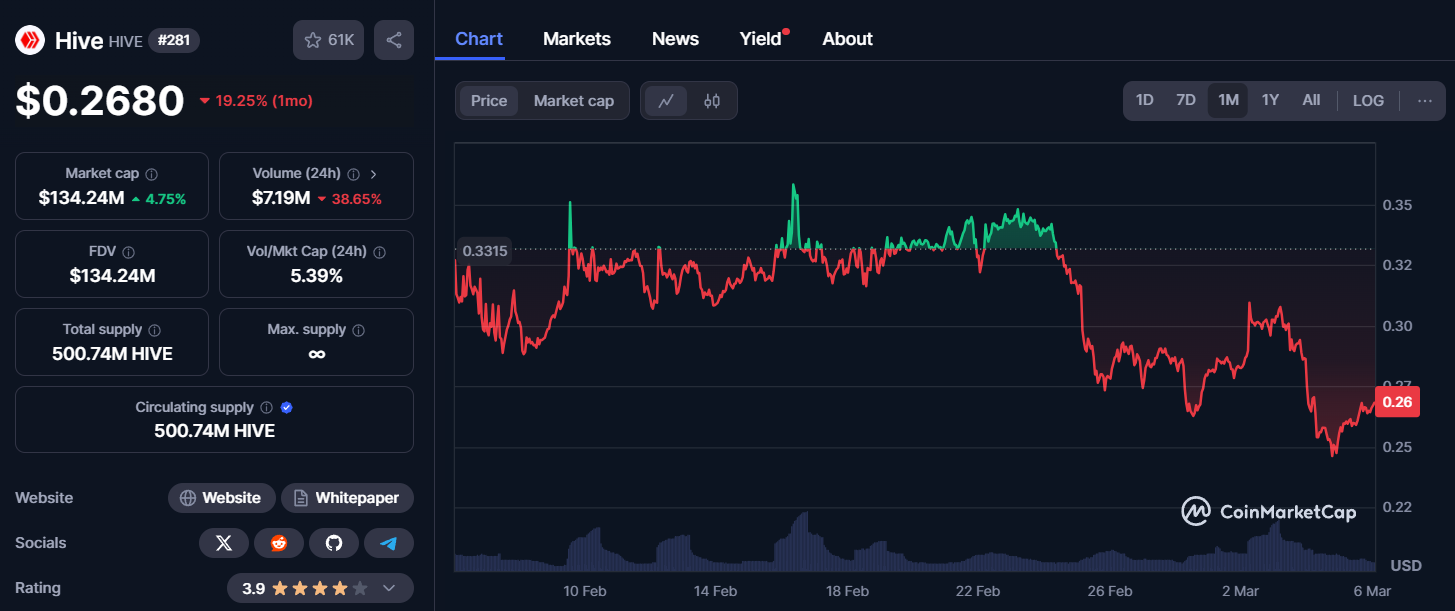Screen dimensions: 1455x611
Task: Select the 1M time range
Action: 1228,101
